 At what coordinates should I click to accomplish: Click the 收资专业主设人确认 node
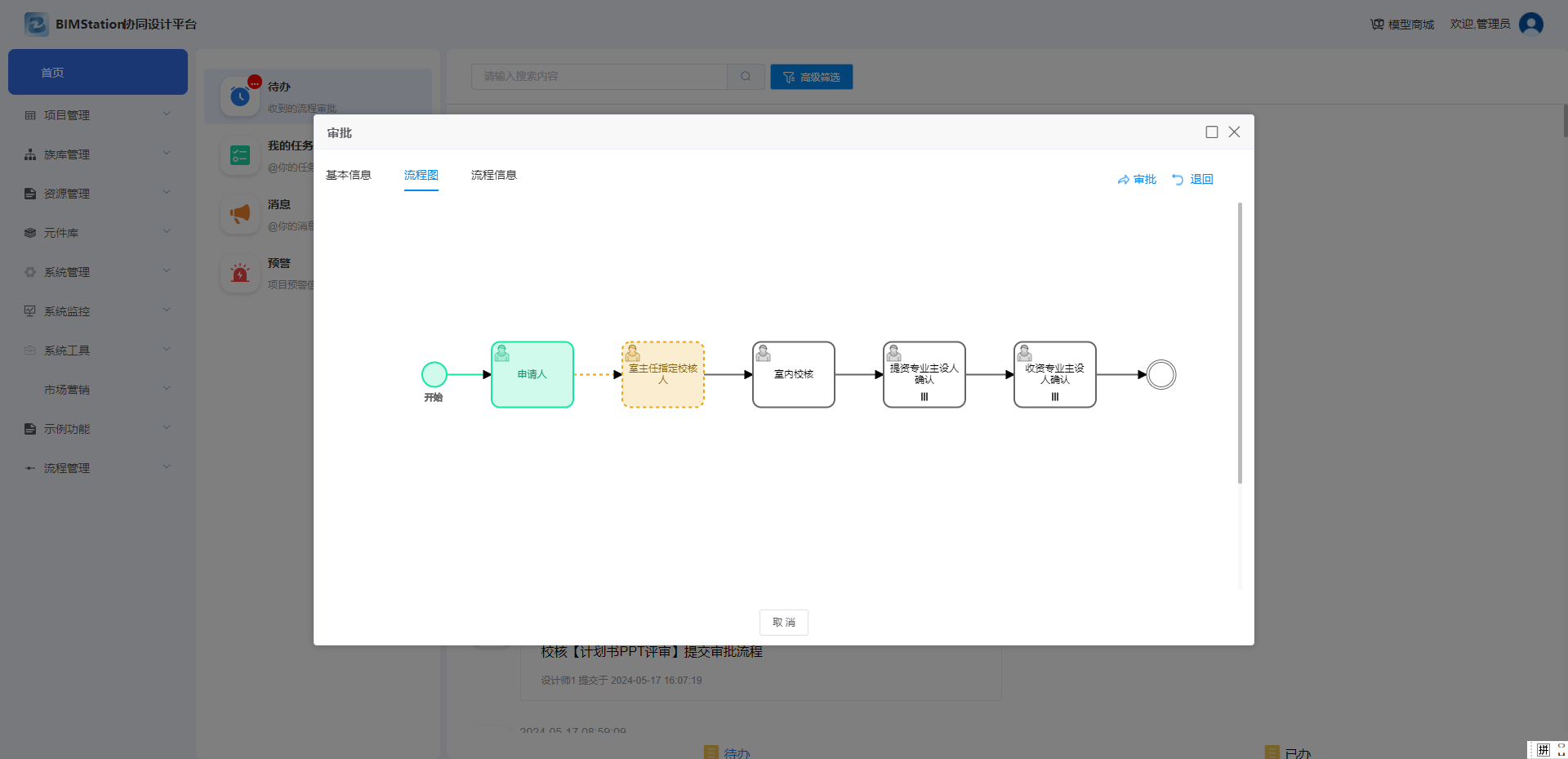[x=1054, y=374]
